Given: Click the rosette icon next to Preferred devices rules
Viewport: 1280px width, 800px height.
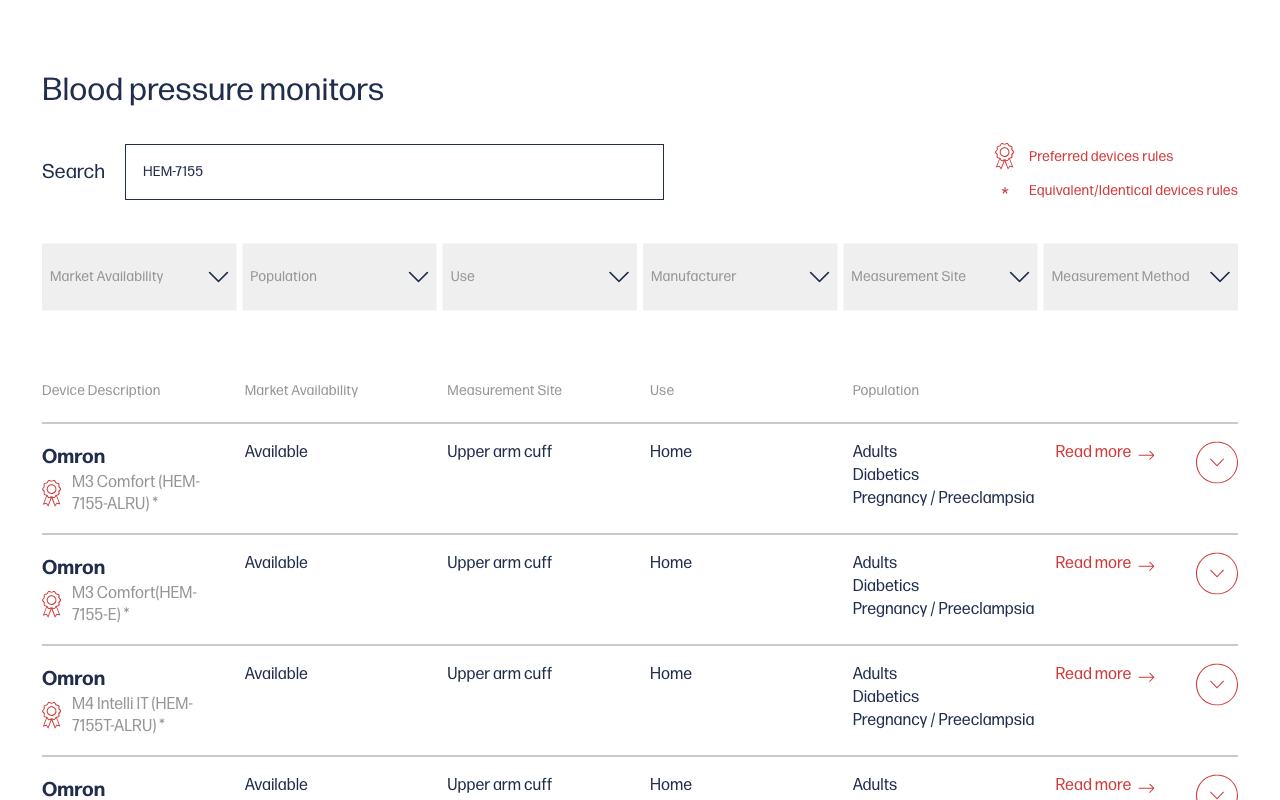Looking at the screenshot, I should (x=1004, y=156).
